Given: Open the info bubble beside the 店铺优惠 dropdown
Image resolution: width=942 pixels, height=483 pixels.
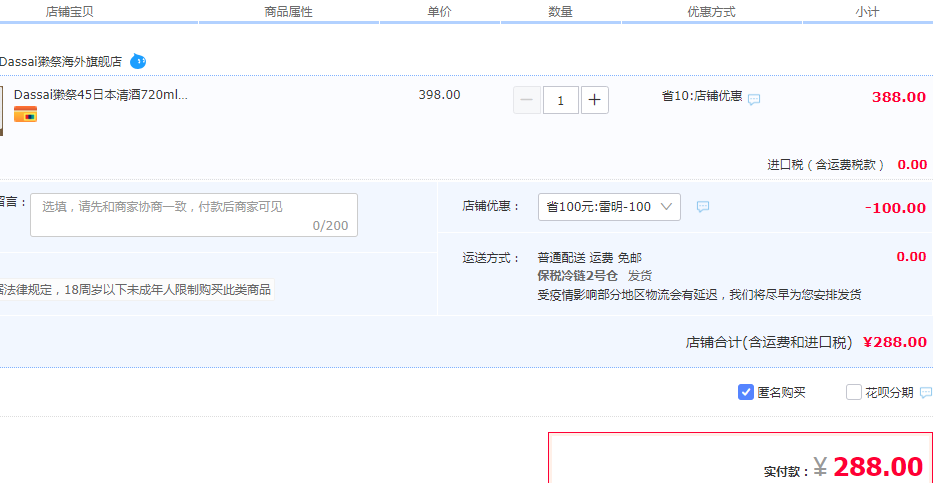Looking at the screenshot, I should 702,207.
